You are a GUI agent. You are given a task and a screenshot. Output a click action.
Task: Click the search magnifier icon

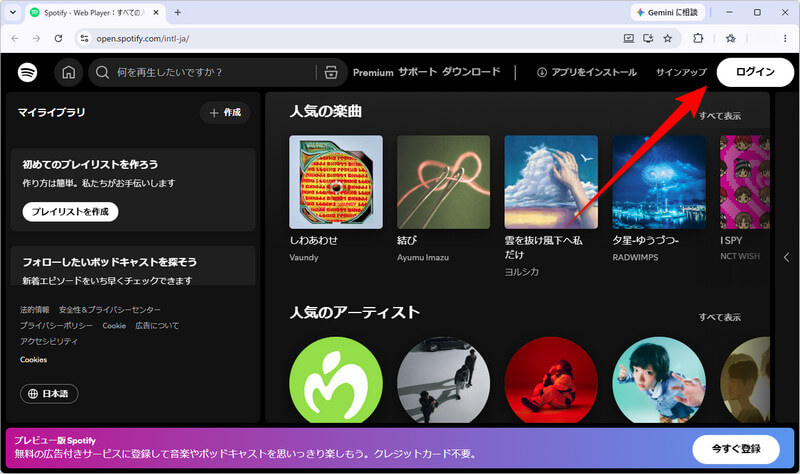click(102, 72)
